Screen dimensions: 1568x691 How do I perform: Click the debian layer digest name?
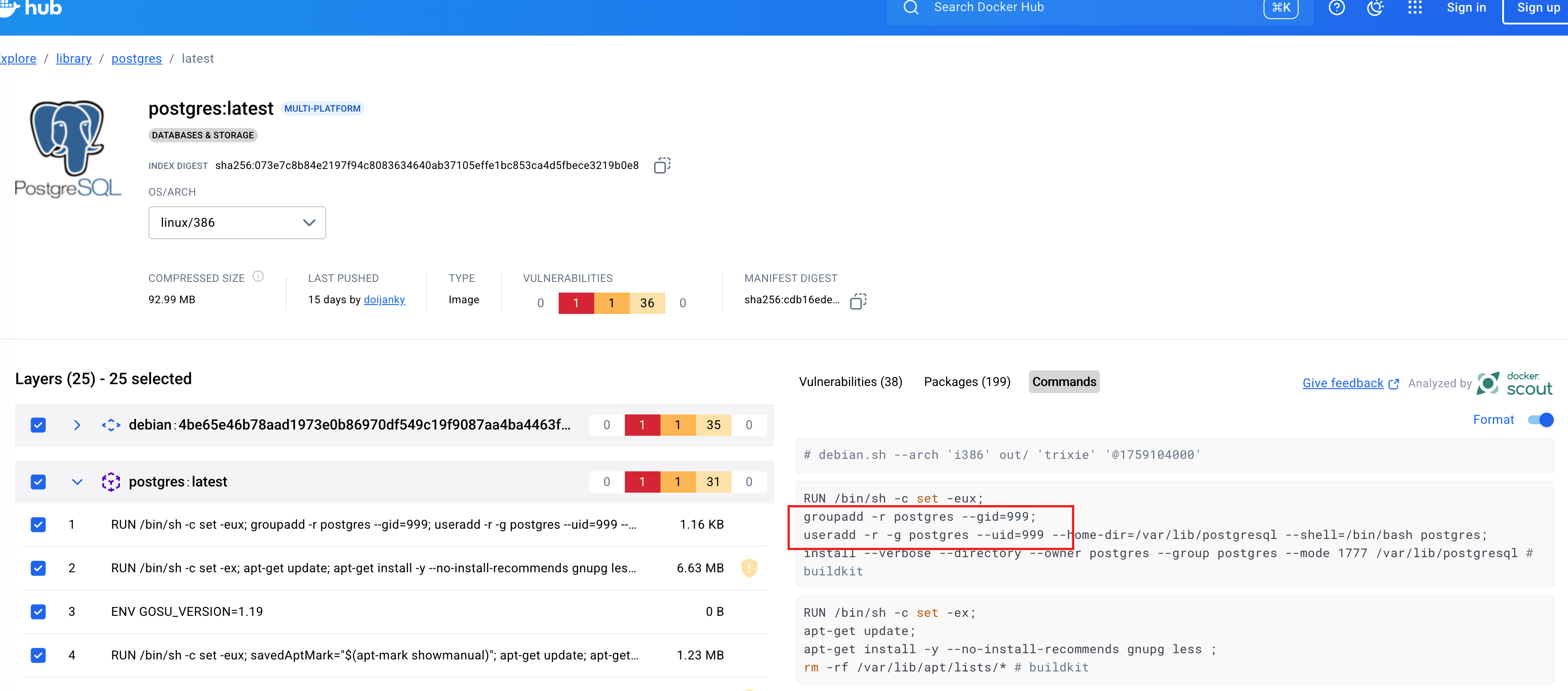coord(349,425)
